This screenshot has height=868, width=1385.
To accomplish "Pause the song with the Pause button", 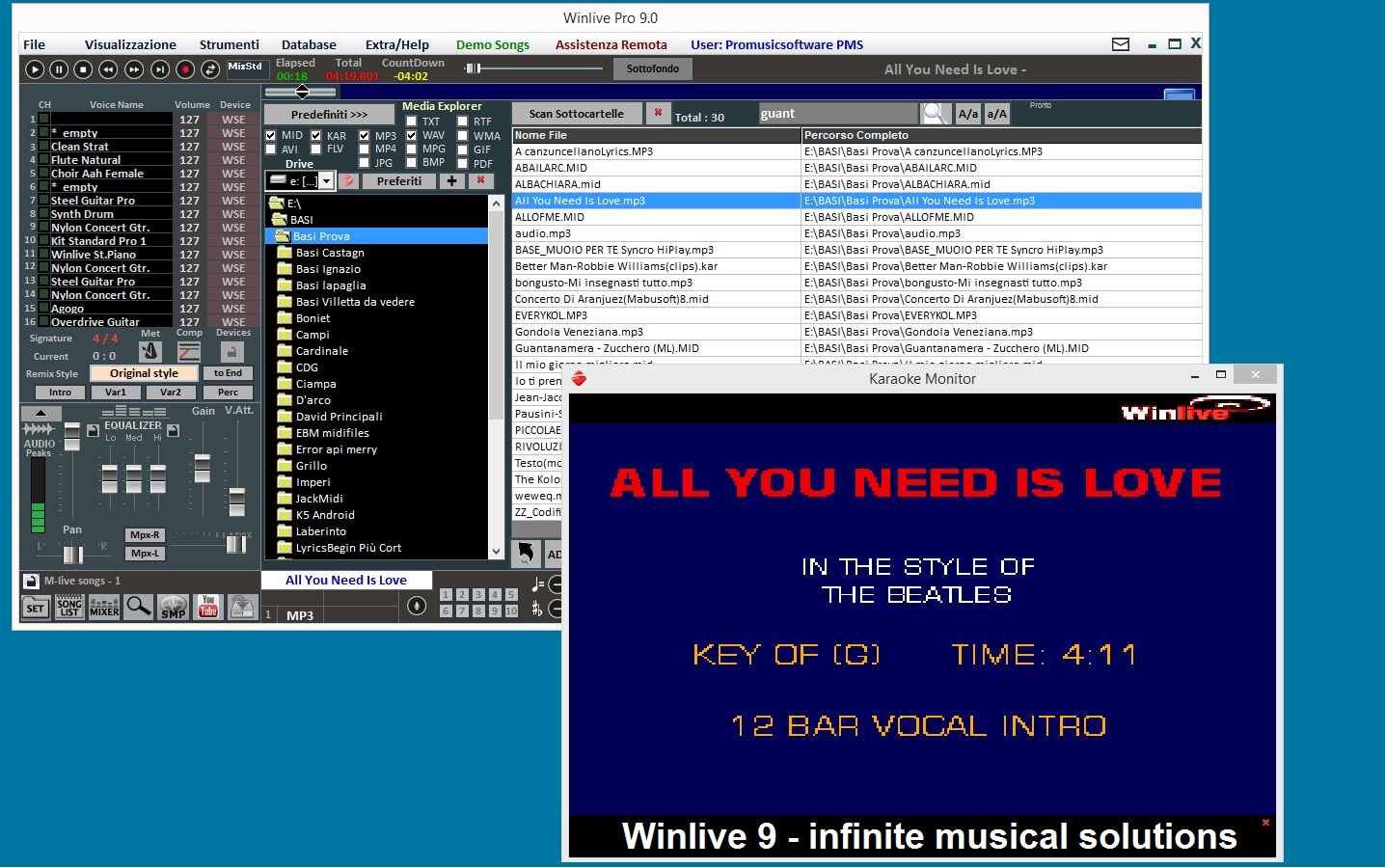I will (59, 68).
